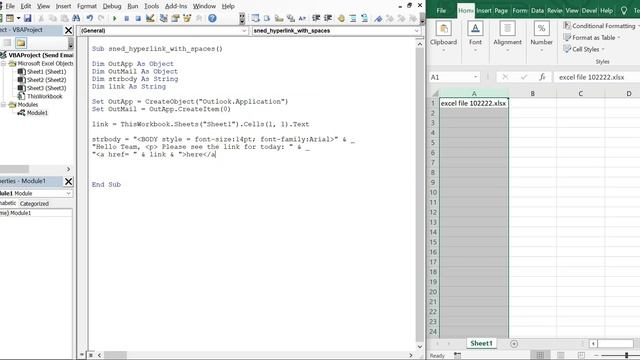Click View Object icon in Project pane
Screen dimensions: 640x360
7,43
